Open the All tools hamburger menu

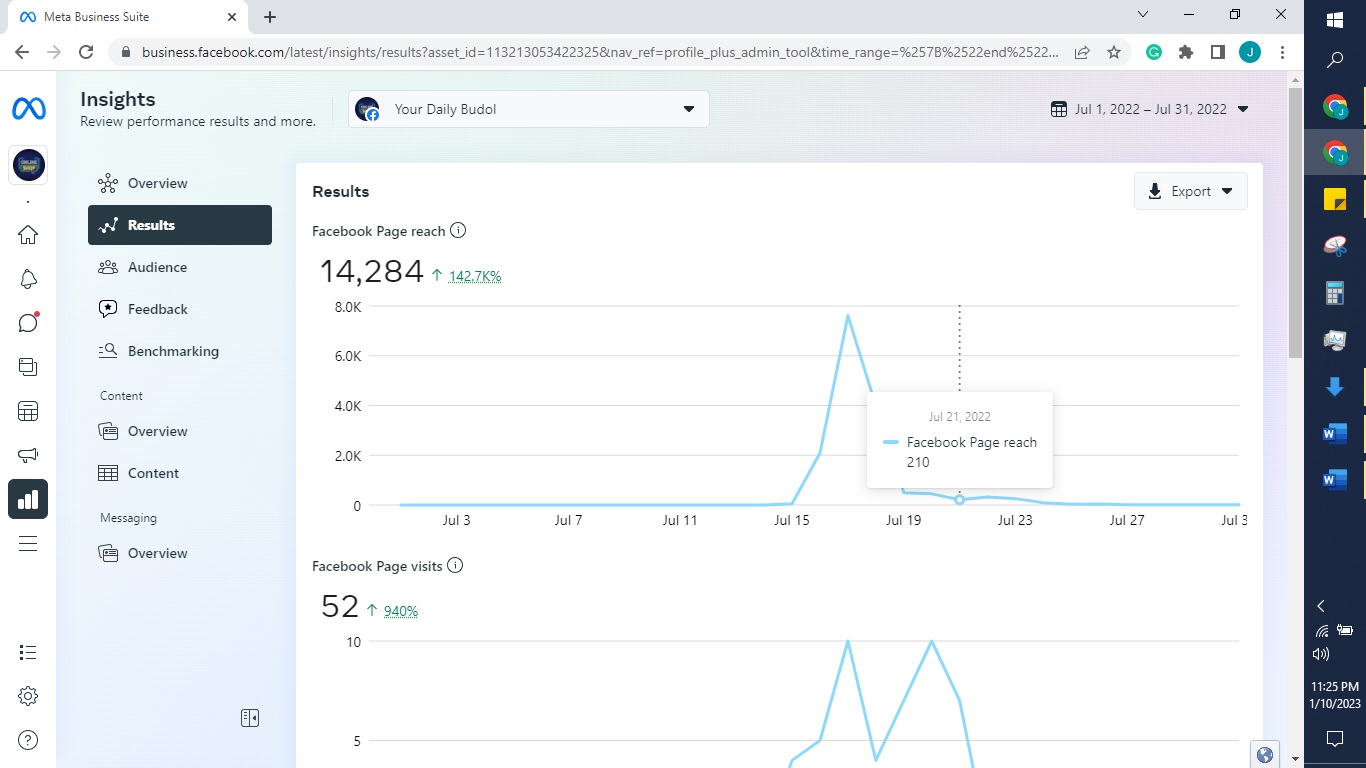[x=28, y=543]
